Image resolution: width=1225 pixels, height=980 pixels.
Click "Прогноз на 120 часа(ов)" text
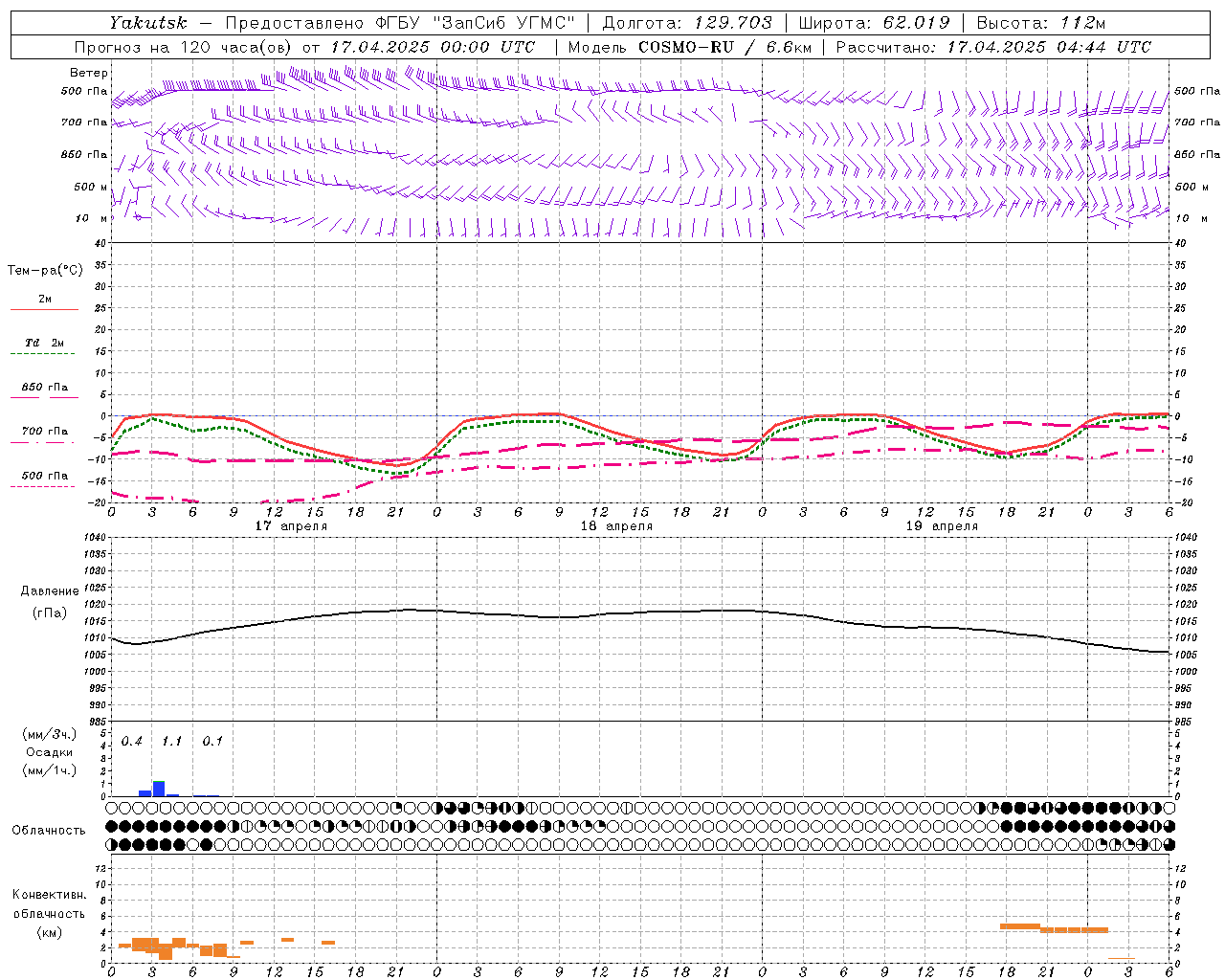(x=184, y=47)
